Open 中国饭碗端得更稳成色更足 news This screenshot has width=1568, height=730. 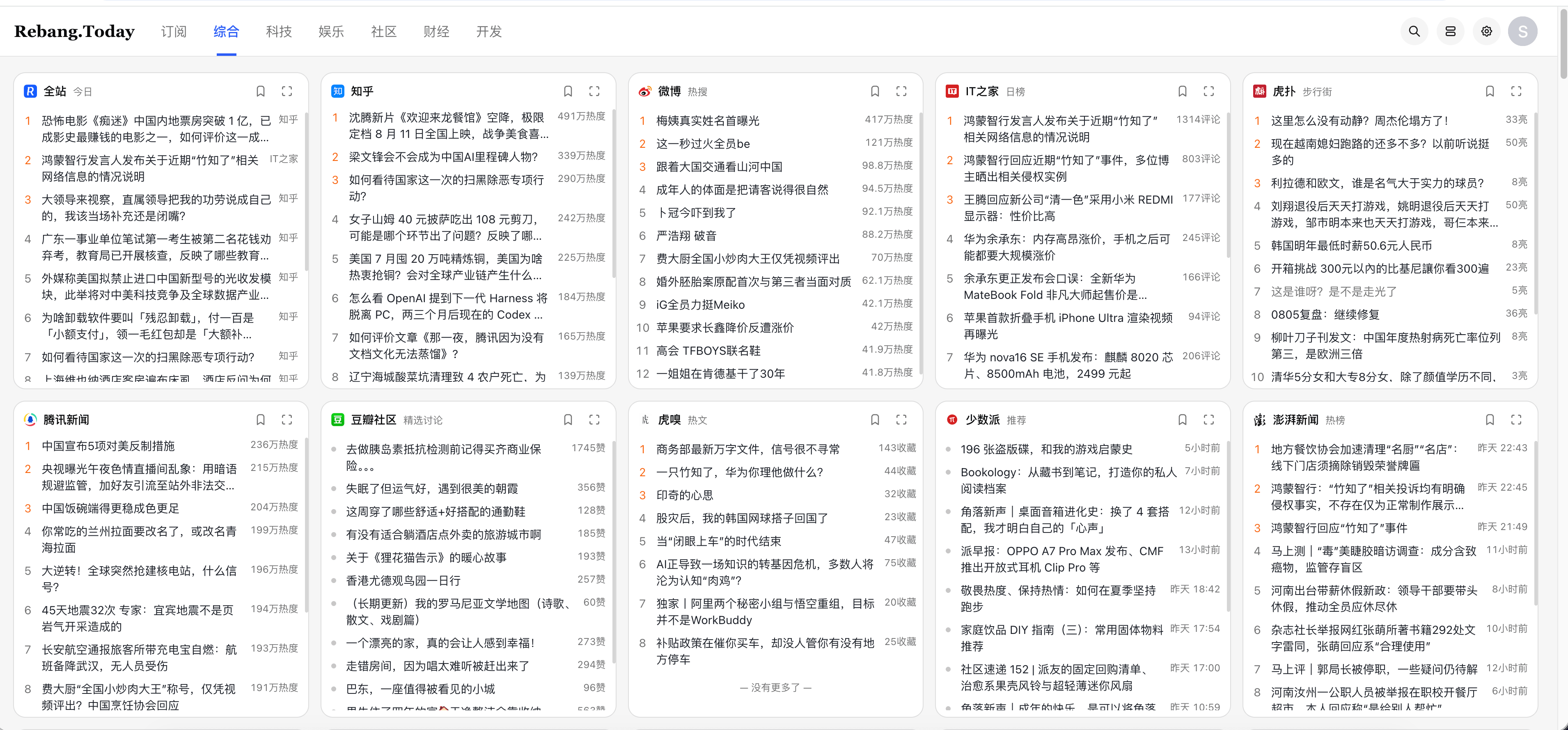click(x=111, y=508)
